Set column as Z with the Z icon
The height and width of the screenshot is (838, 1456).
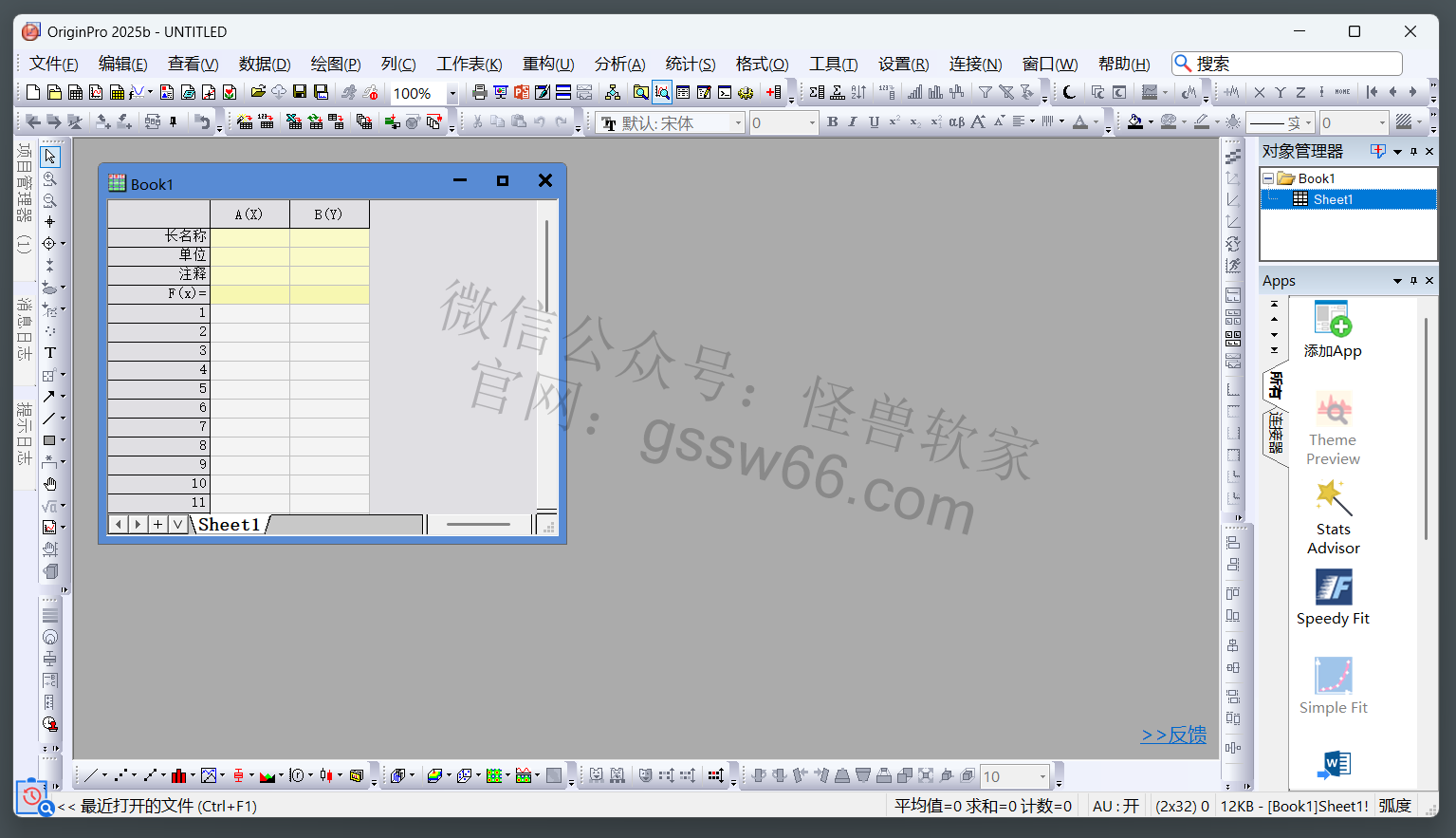pos(1301,92)
